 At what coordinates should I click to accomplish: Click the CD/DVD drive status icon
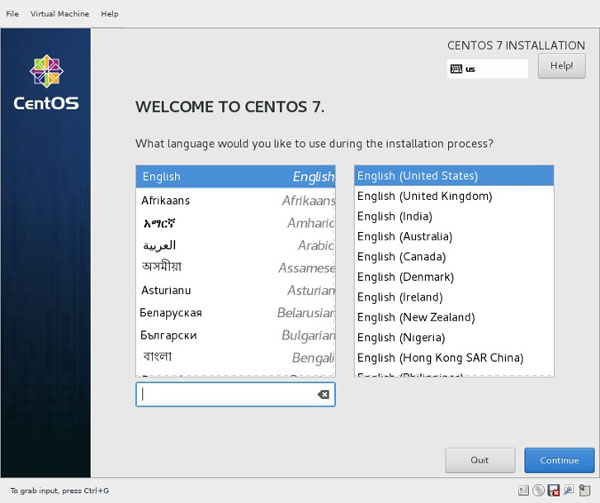(538, 491)
